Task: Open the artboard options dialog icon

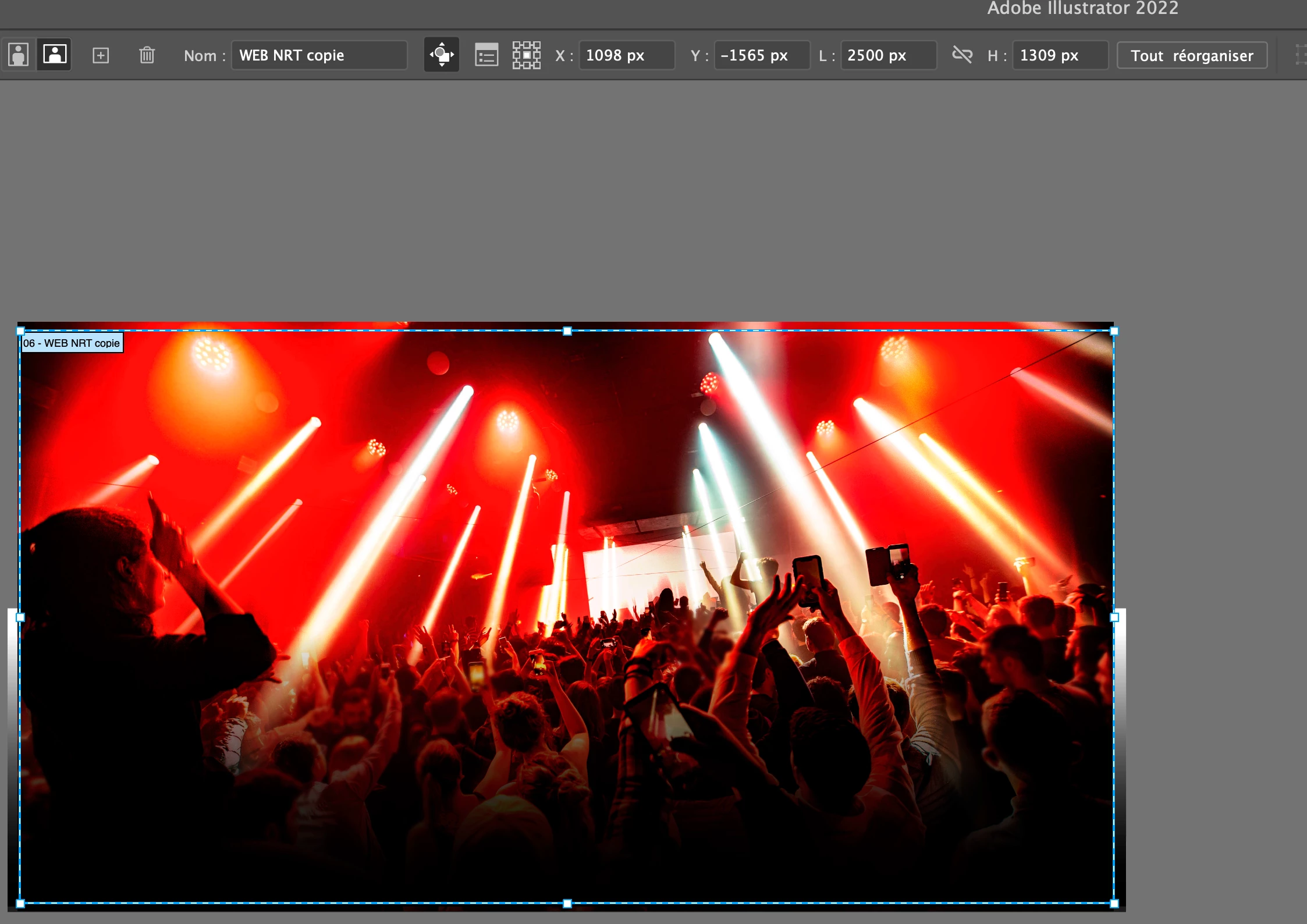Action: [486, 55]
